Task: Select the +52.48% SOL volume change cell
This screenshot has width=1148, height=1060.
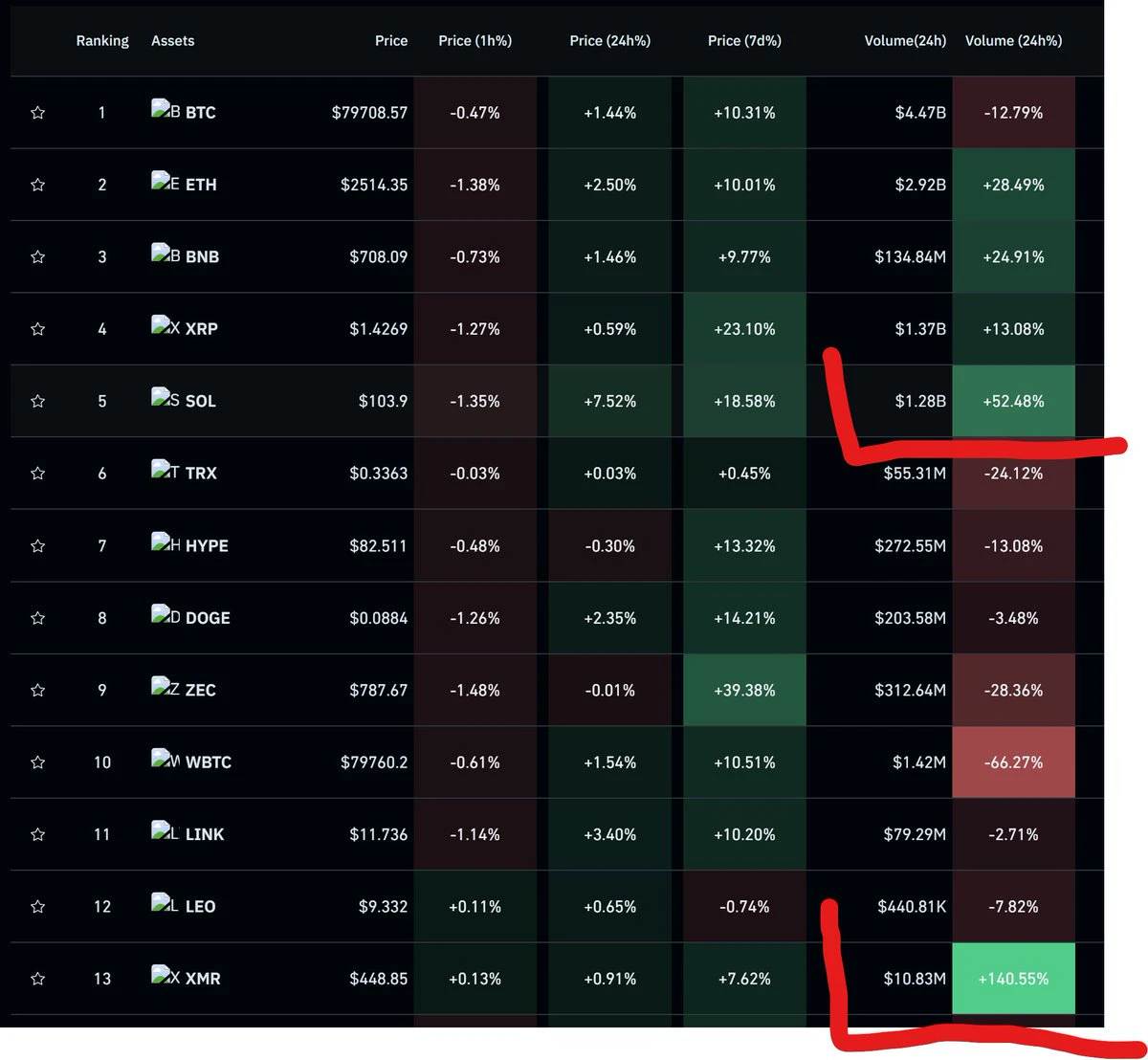Action: pyautogui.click(x=1013, y=401)
